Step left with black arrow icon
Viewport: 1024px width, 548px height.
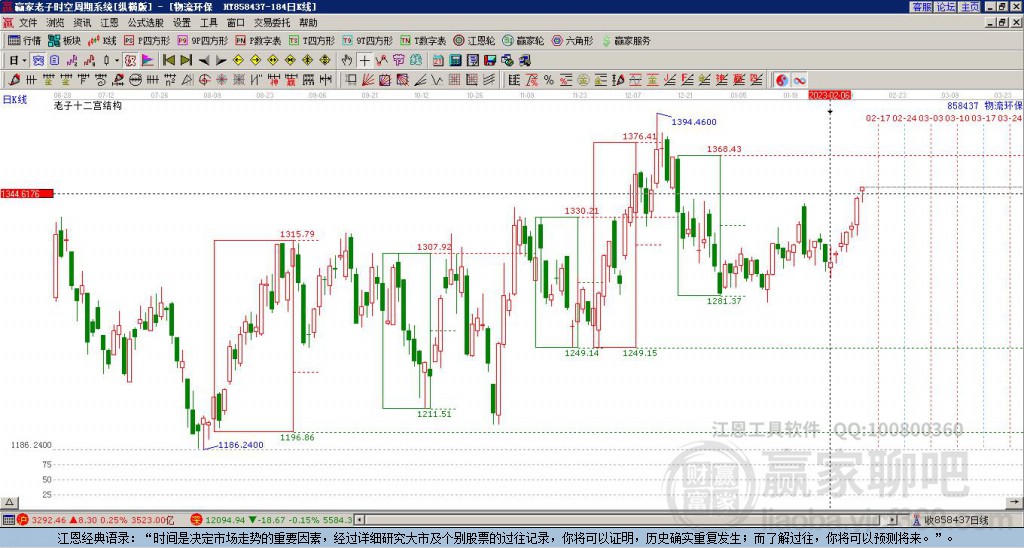click(203, 61)
